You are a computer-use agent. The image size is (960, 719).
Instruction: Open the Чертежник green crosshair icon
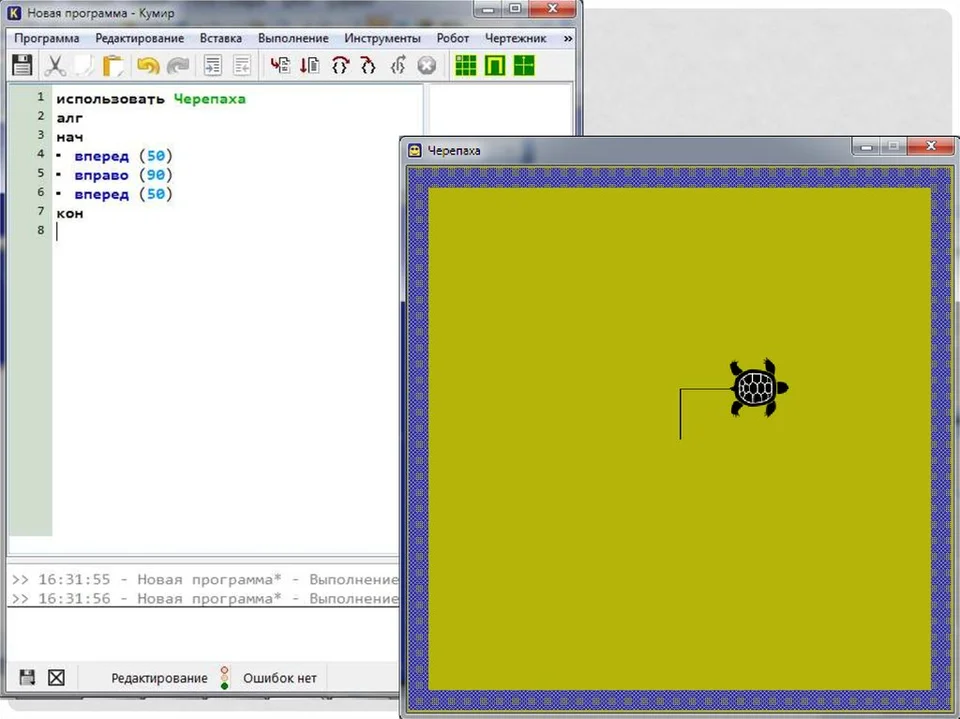pyautogui.click(x=524, y=65)
